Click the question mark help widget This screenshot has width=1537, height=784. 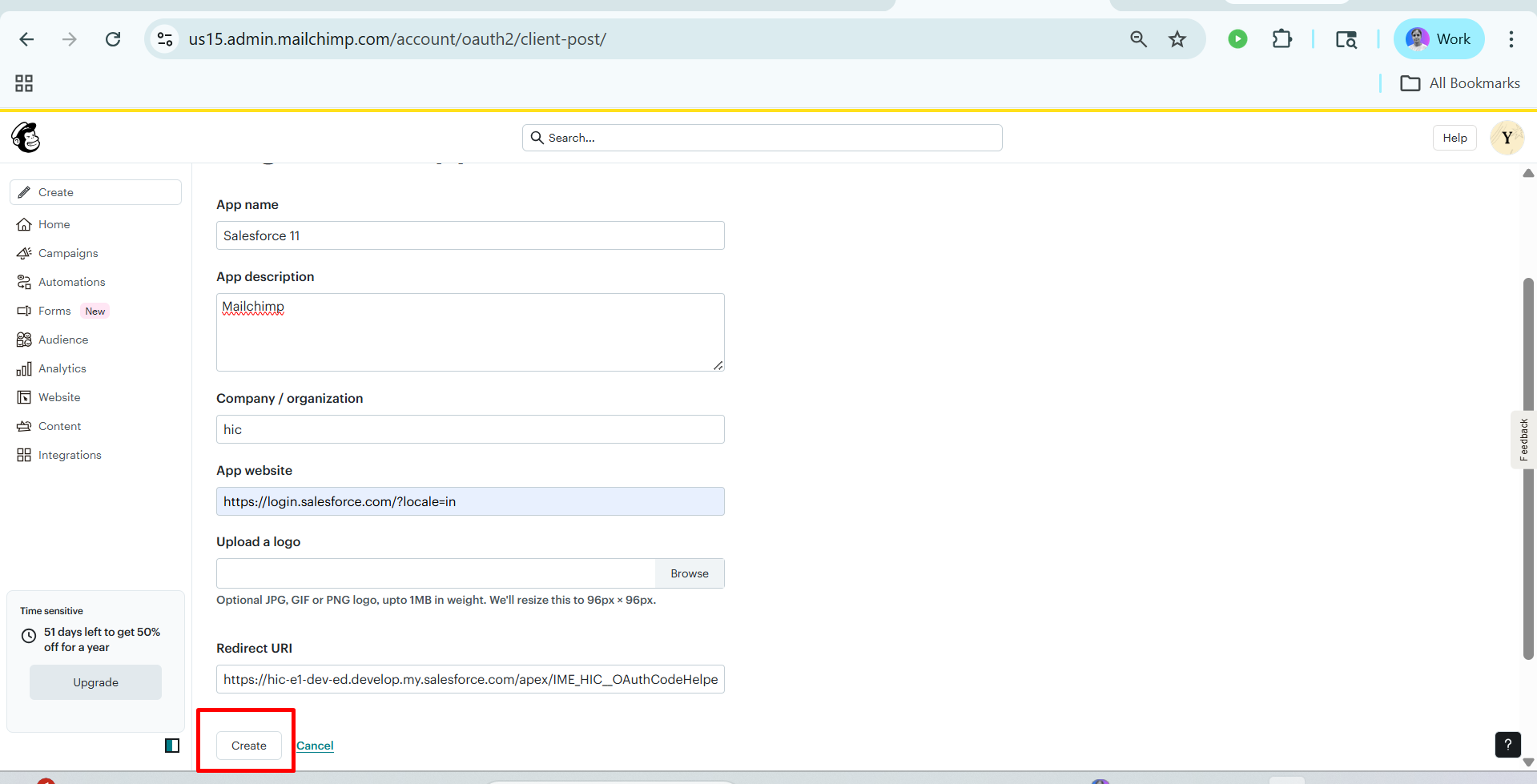coord(1507,744)
